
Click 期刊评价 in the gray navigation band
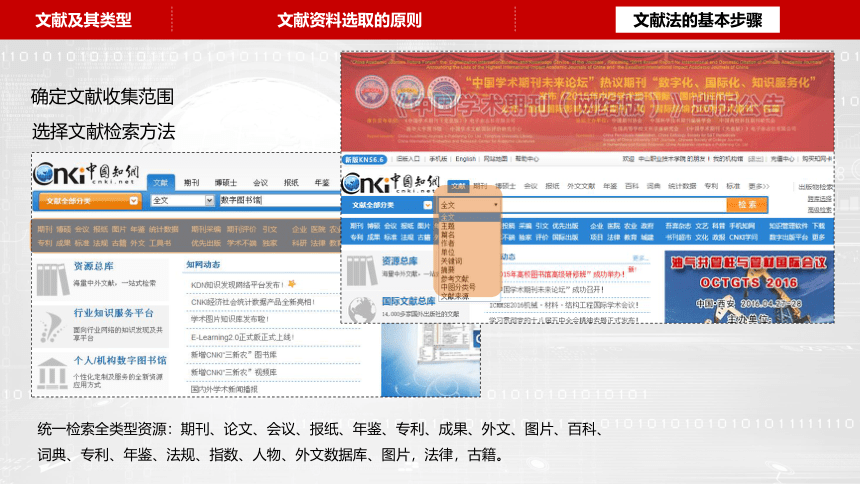(x=241, y=229)
